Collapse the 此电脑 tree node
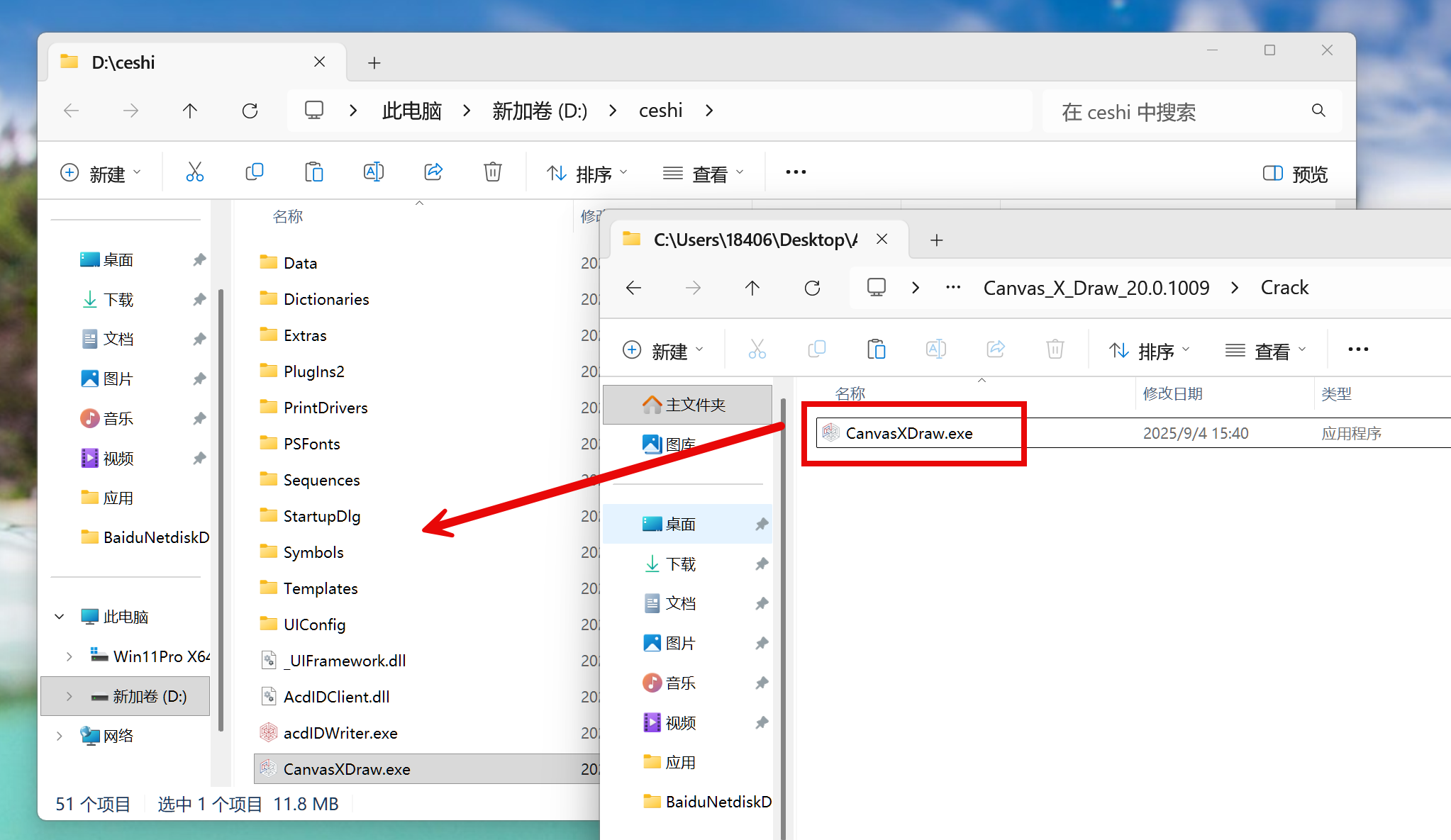Screen dimensions: 1451x840 (x=60, y=617)
